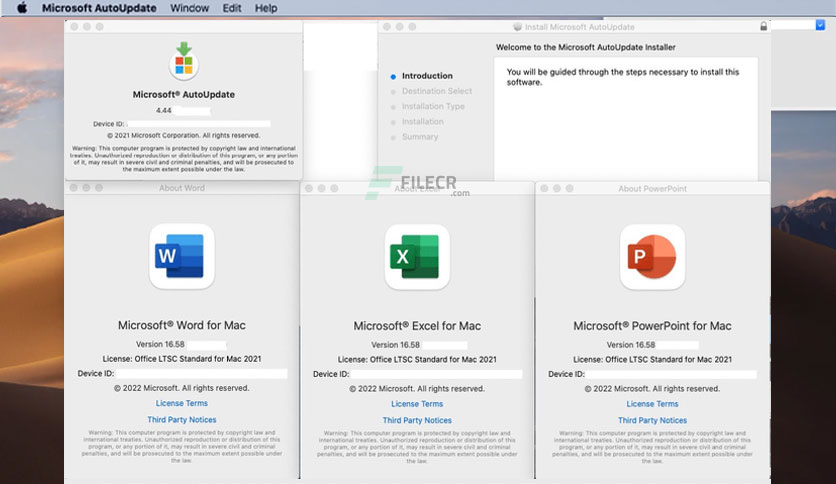Open the Window menu
The width and height of the screenshot is (836, 484).
[x=189, y=8]
